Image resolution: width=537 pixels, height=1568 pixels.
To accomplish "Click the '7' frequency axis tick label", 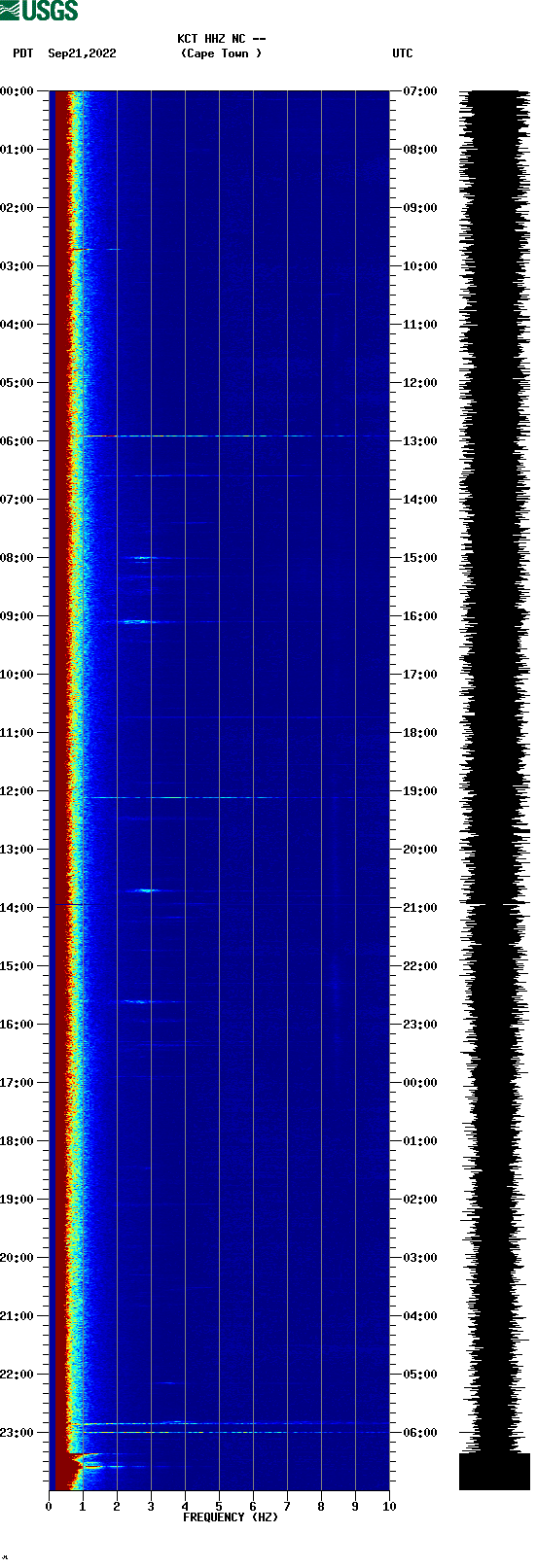I will (x=287, y=1507).
